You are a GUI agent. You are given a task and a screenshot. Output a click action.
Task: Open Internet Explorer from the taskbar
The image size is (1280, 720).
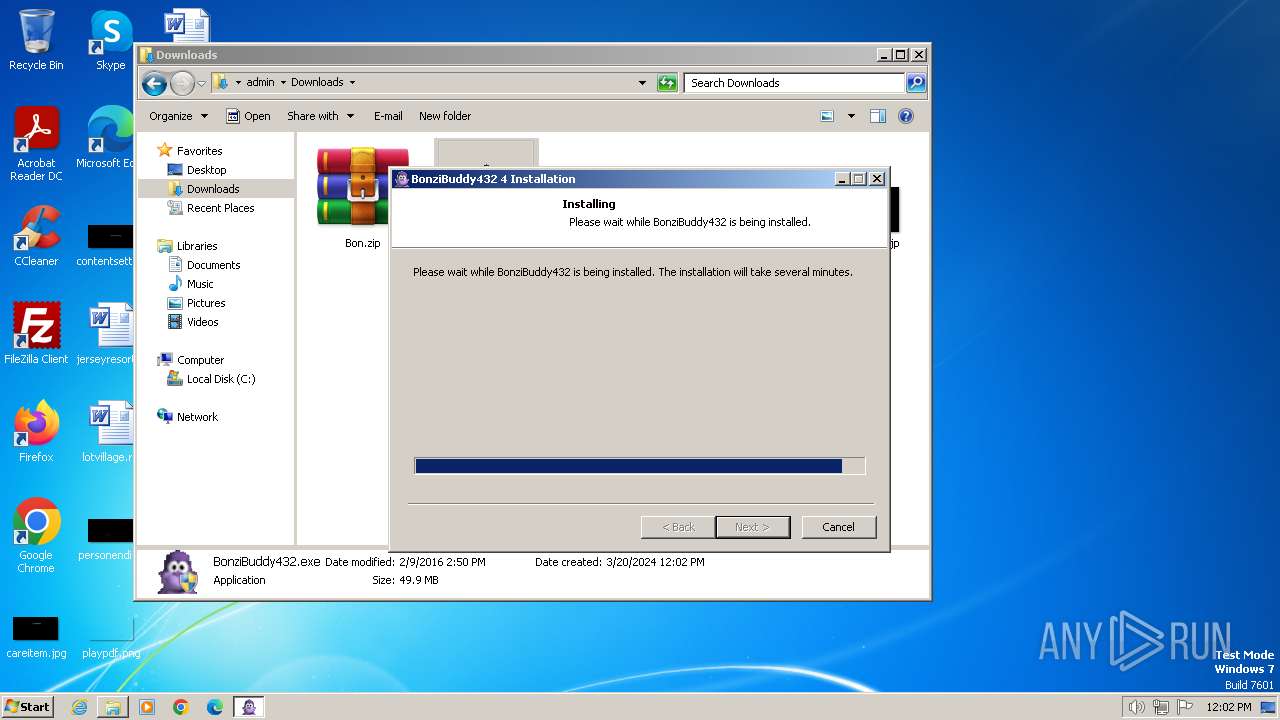(79, 707)
